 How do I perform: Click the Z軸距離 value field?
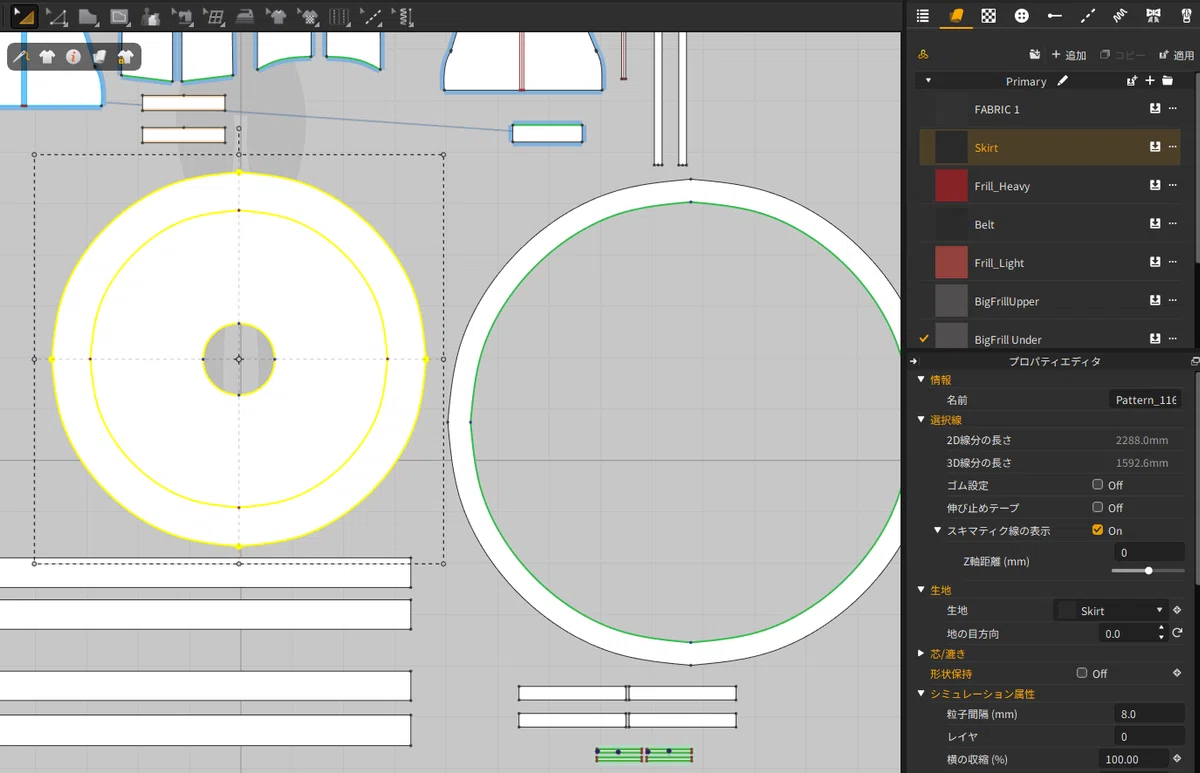click(x=1149, y=552)
